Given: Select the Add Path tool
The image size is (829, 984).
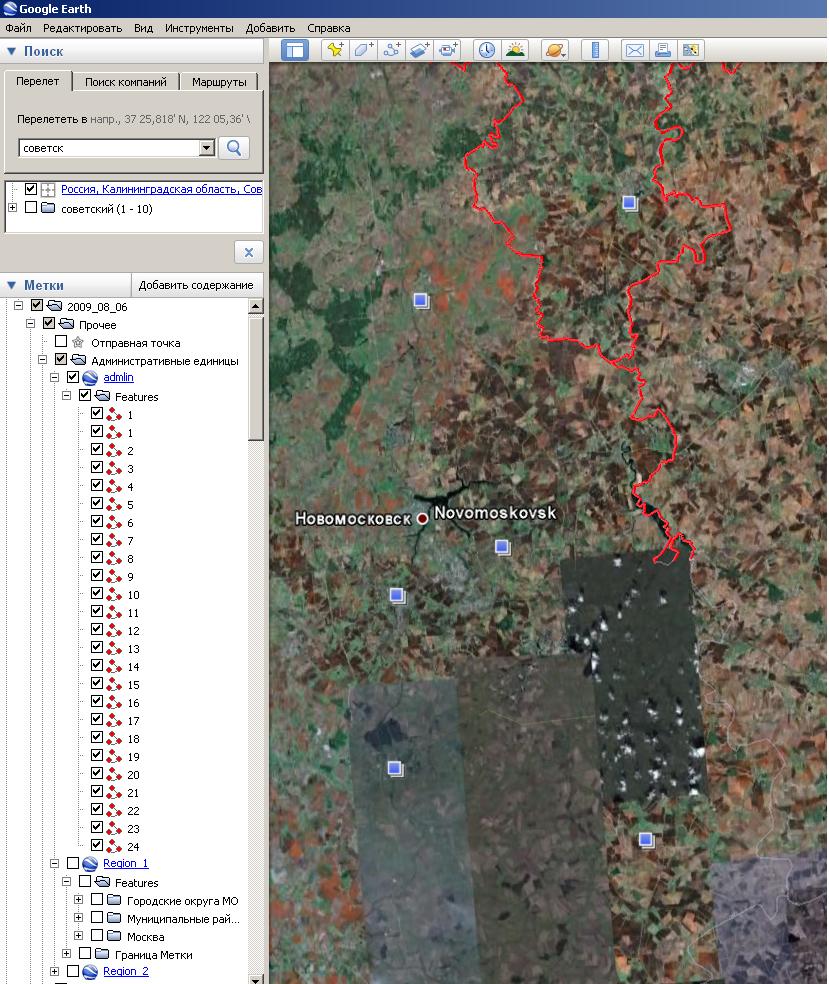Looking at the screenshot, I should pos(392,50).
